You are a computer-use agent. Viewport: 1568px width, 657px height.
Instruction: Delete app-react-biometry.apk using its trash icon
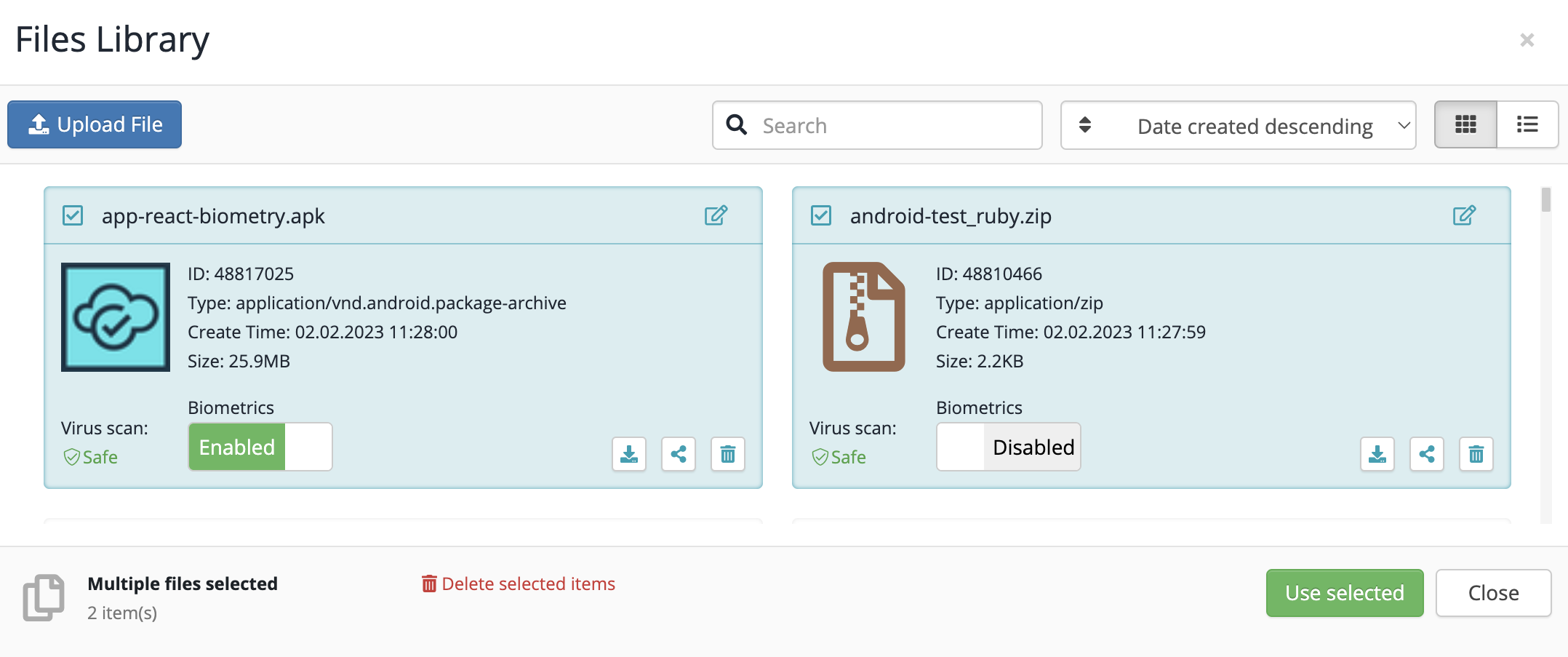click(x=727, y=453)
